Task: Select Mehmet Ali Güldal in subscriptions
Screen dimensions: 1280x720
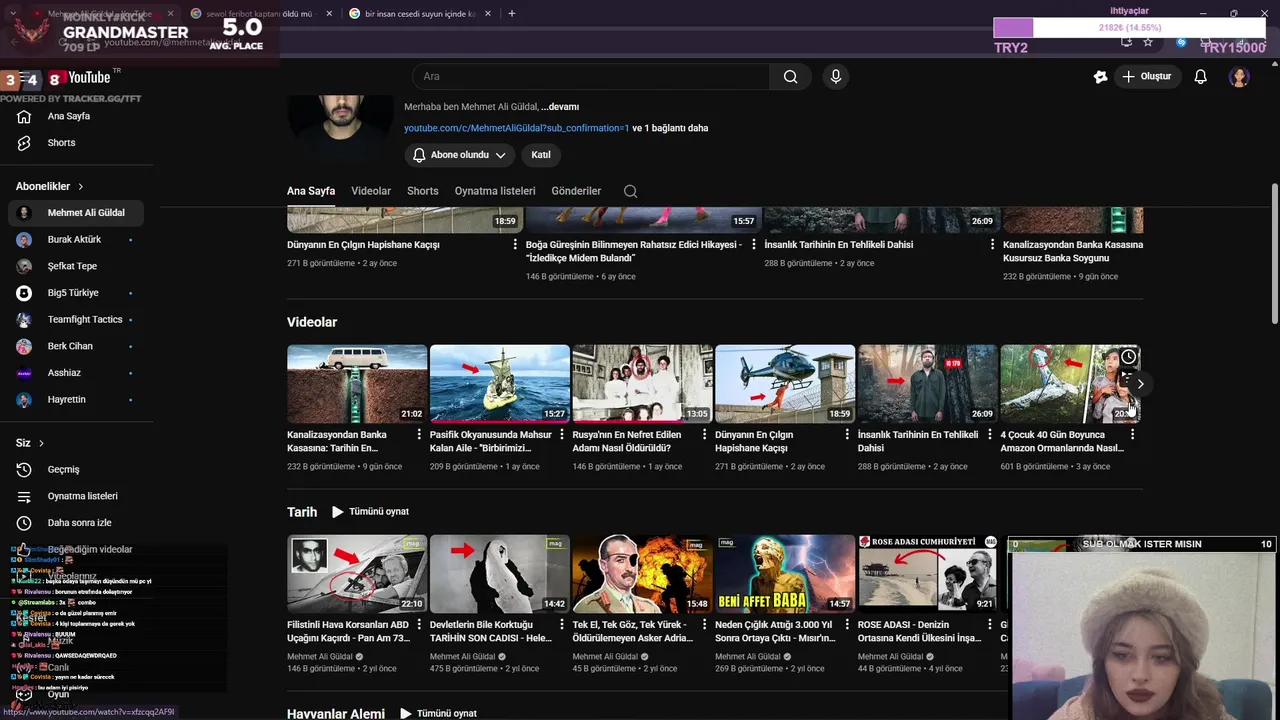Action: point(76,213)
